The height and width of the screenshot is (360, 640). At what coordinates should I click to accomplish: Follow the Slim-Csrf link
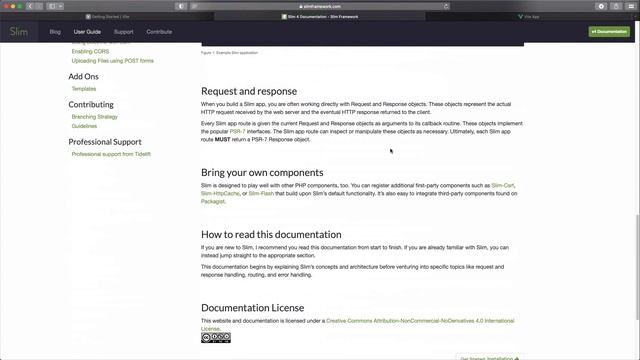click(503, 185)
